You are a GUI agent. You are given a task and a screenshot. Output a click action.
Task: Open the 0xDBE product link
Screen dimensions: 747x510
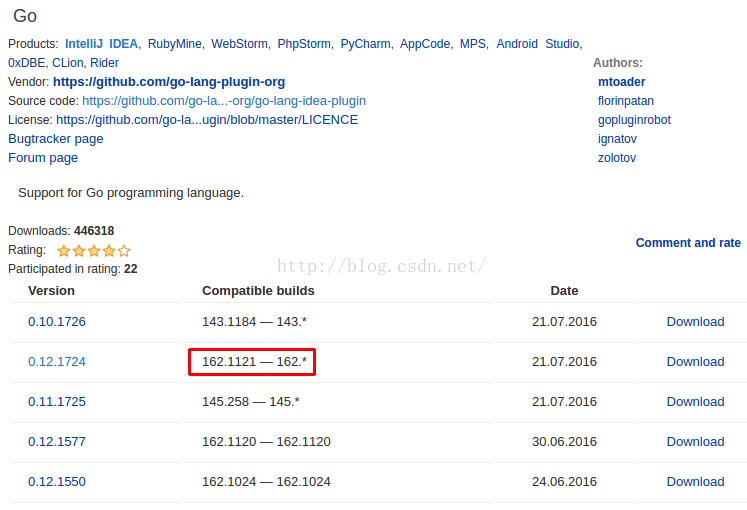[x=27, y=63]
